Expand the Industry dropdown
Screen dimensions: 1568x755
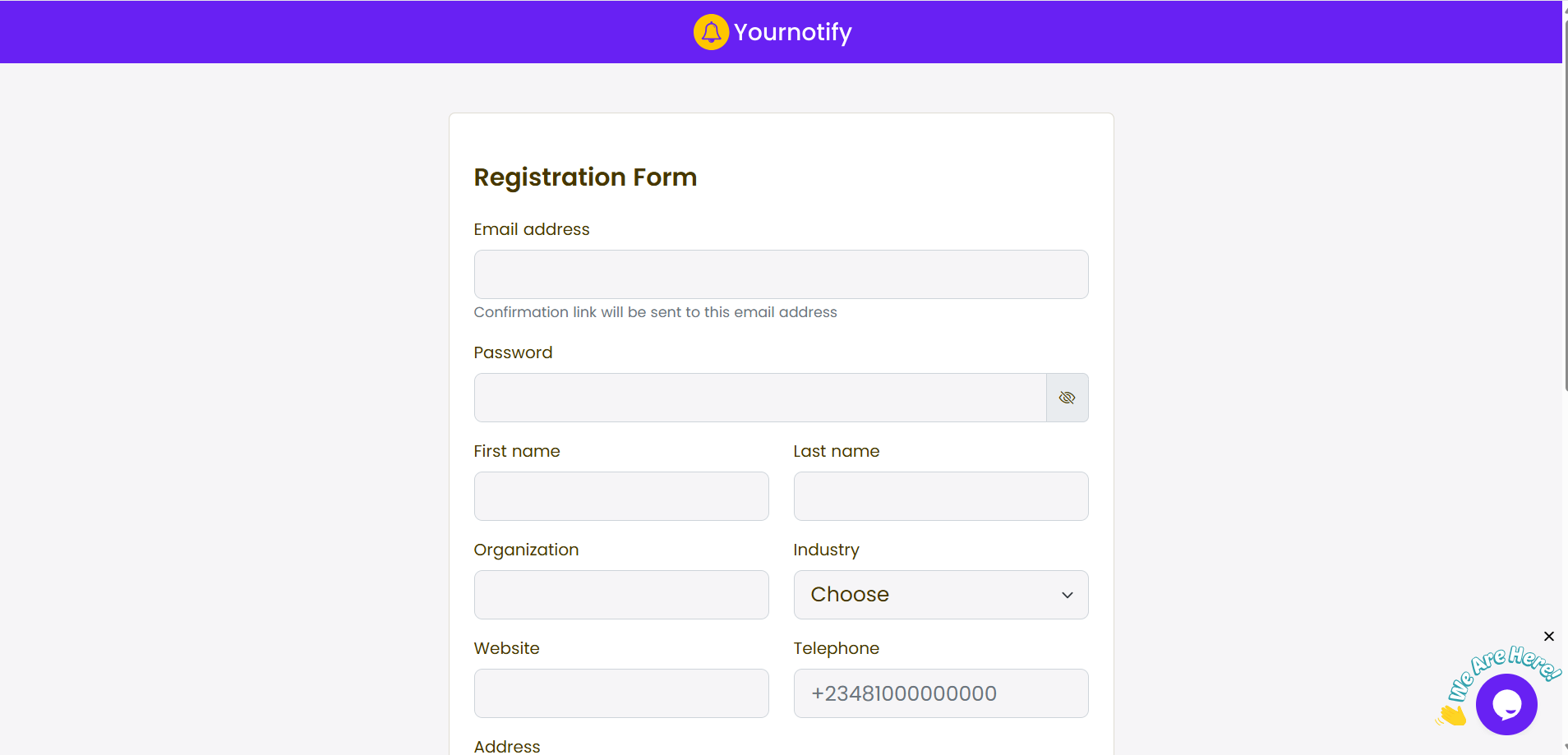[940, 595]
